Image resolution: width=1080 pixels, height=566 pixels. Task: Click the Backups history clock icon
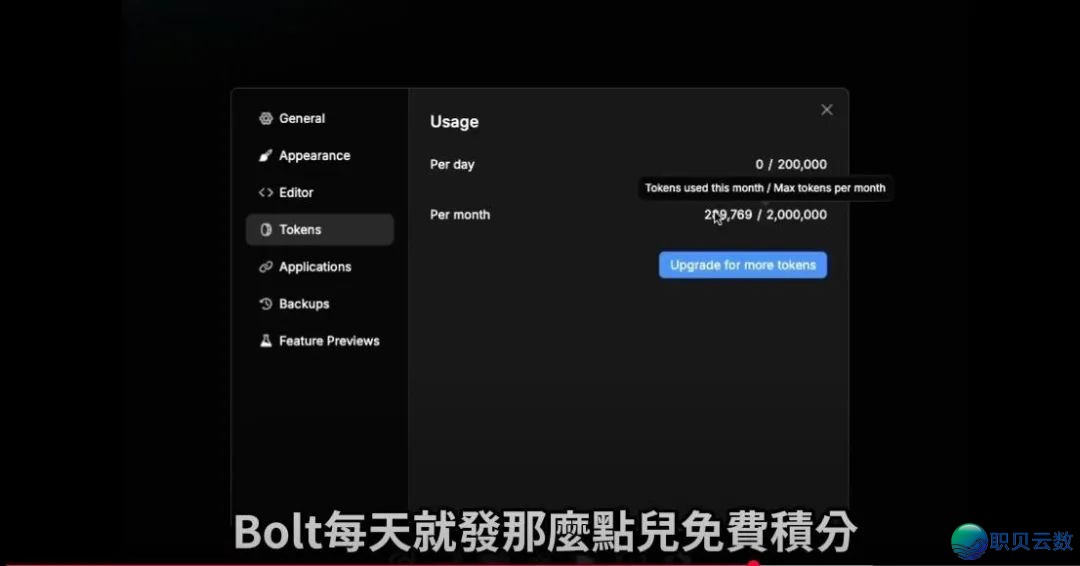click(x=266, y=304)
